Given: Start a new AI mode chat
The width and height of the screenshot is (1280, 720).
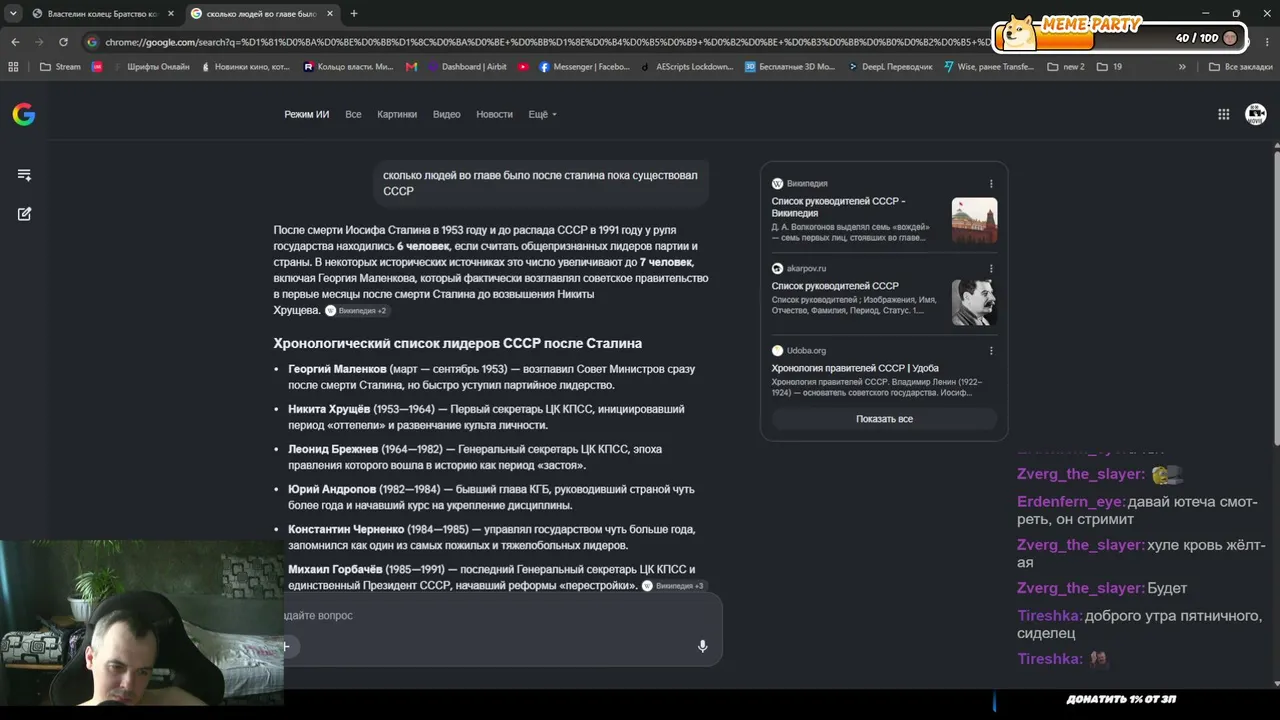Looking at the screenshot, I should pyautogui.click(x=24, y=214).
